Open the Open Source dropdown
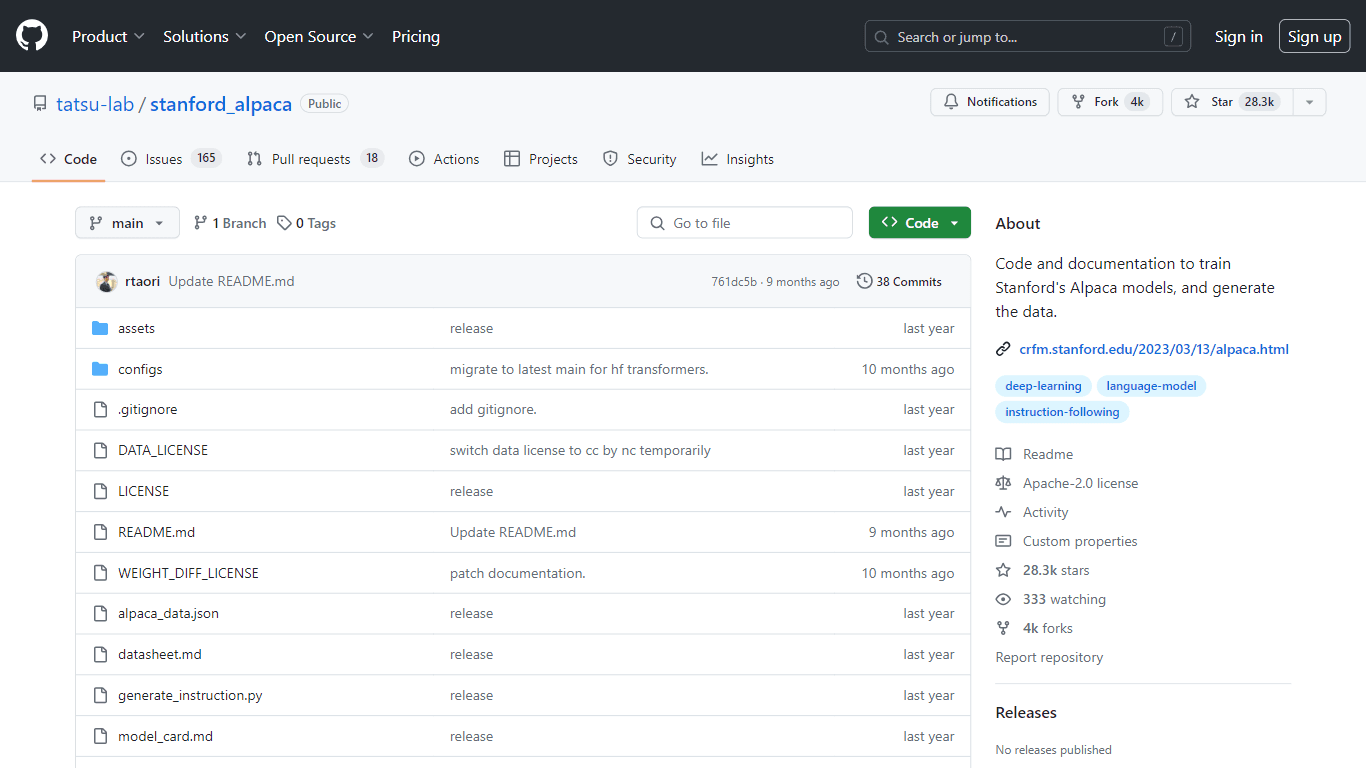This screenshot has height=768, width=1366. pos(319,36)
